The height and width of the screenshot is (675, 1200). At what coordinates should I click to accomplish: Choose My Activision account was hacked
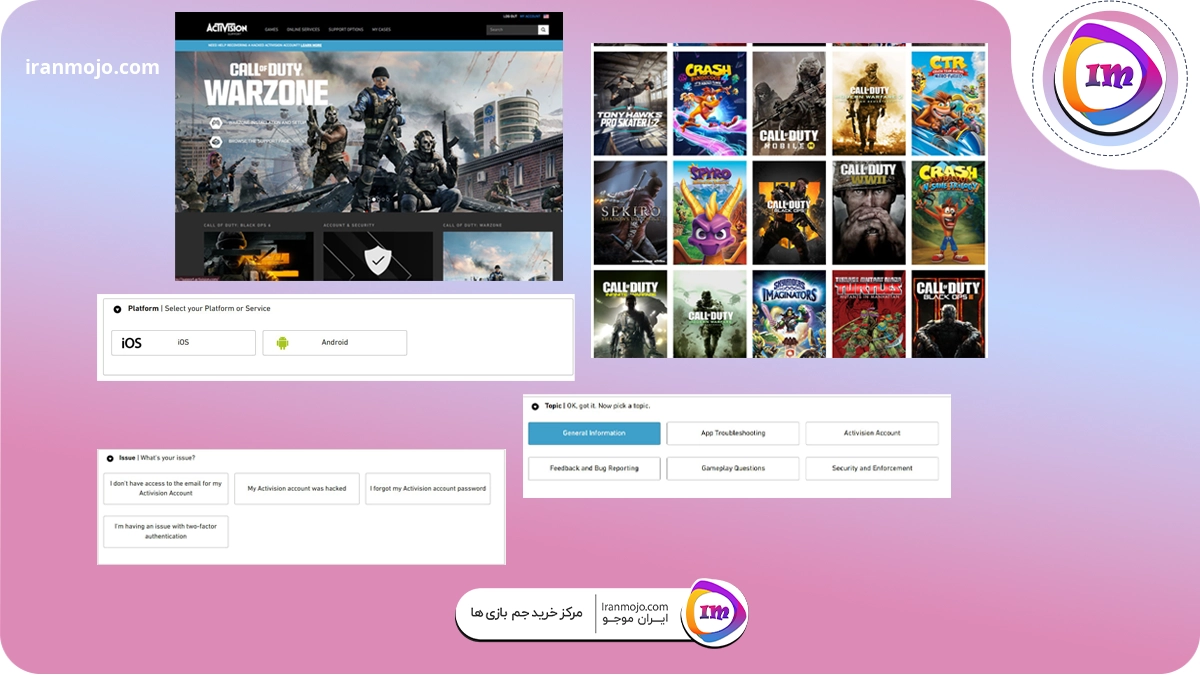(x=297, y=489)
